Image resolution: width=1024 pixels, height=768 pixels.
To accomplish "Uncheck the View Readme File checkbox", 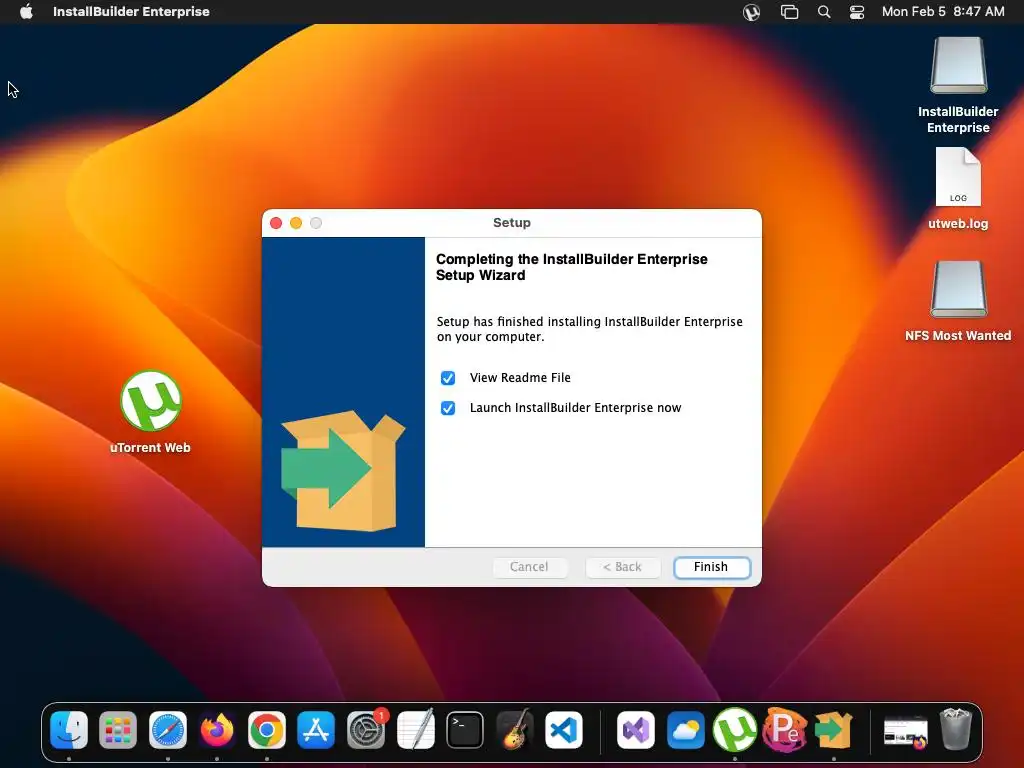I will (x=447, y=378).
